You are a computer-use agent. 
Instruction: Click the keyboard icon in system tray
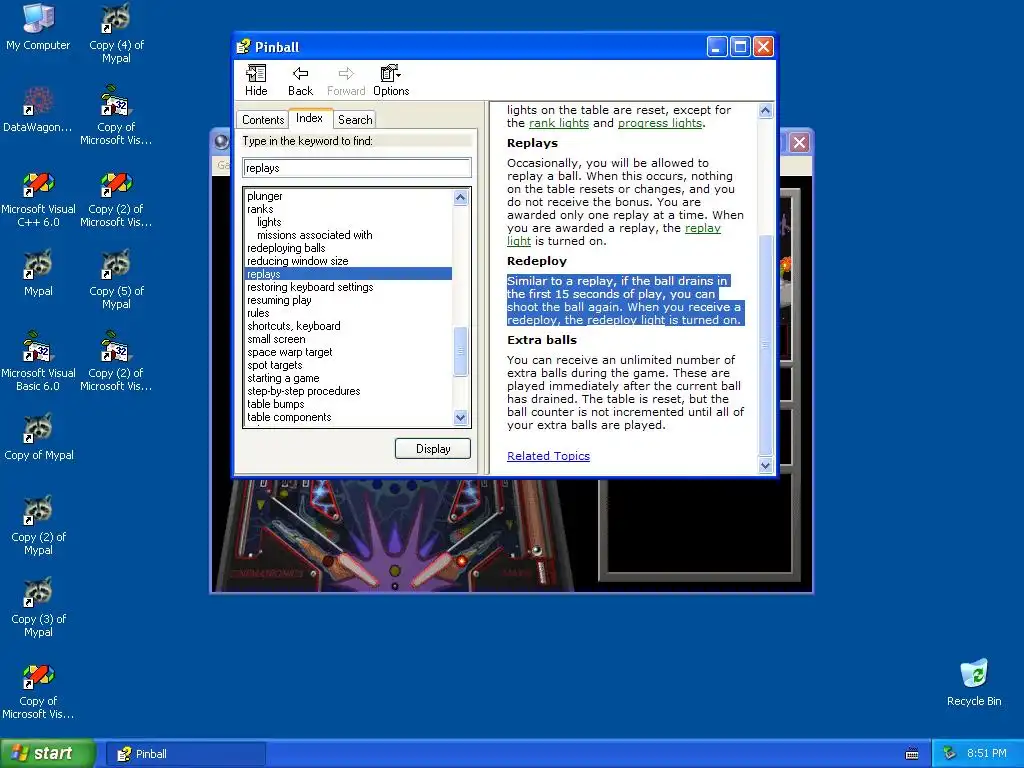912,754
